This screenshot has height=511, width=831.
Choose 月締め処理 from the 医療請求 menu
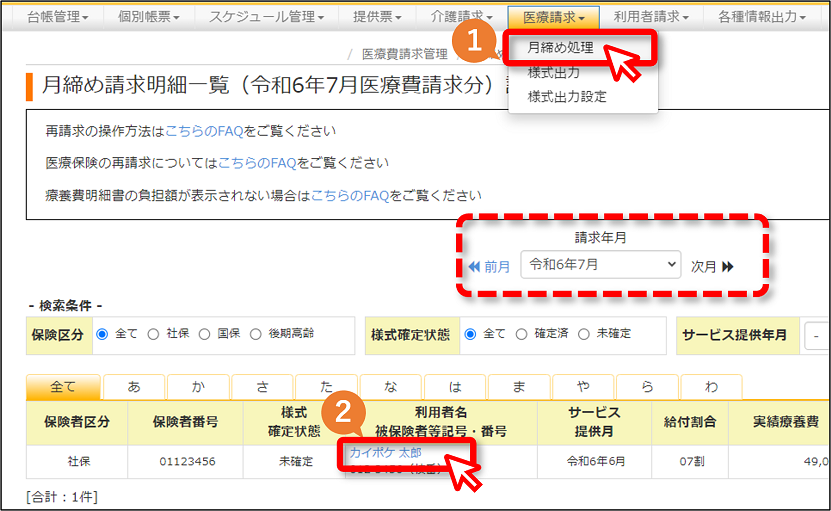(x=561, y=48)
